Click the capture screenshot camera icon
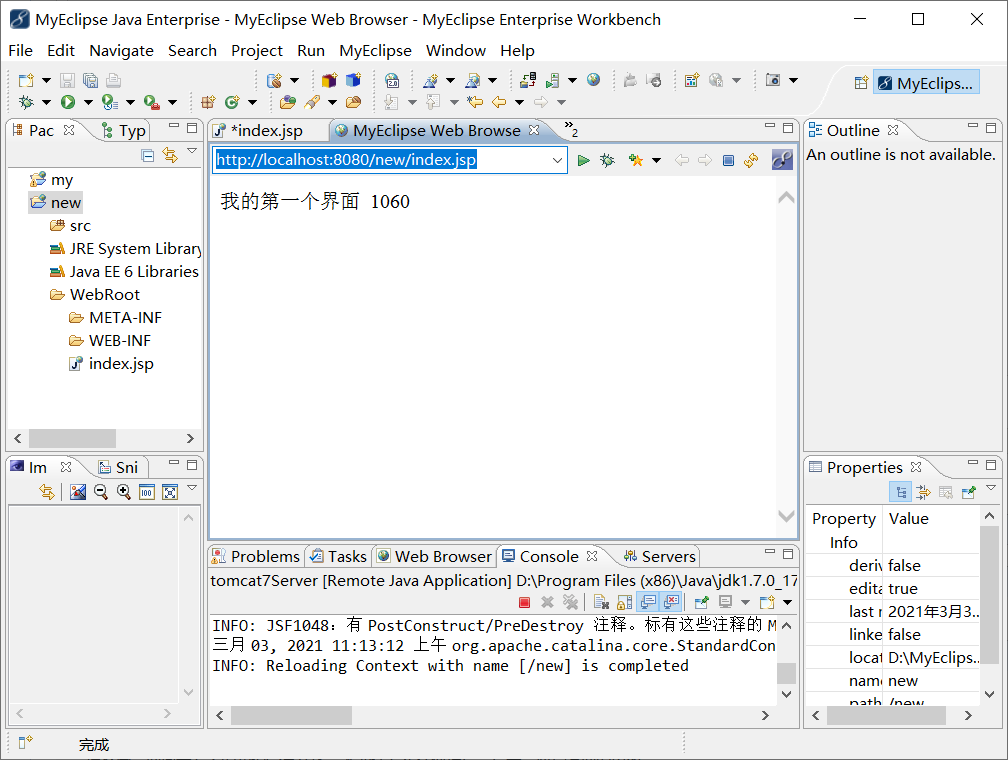This screenshot has height=760, width=1008. click(x=773, y=80)
